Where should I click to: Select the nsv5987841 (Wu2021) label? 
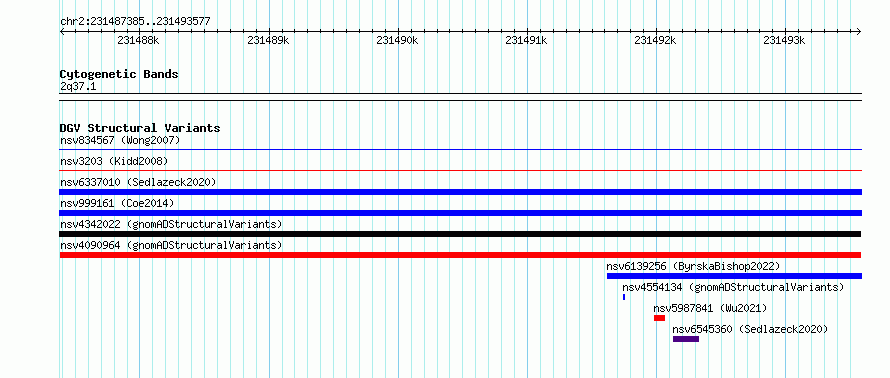tap(710, 308)
